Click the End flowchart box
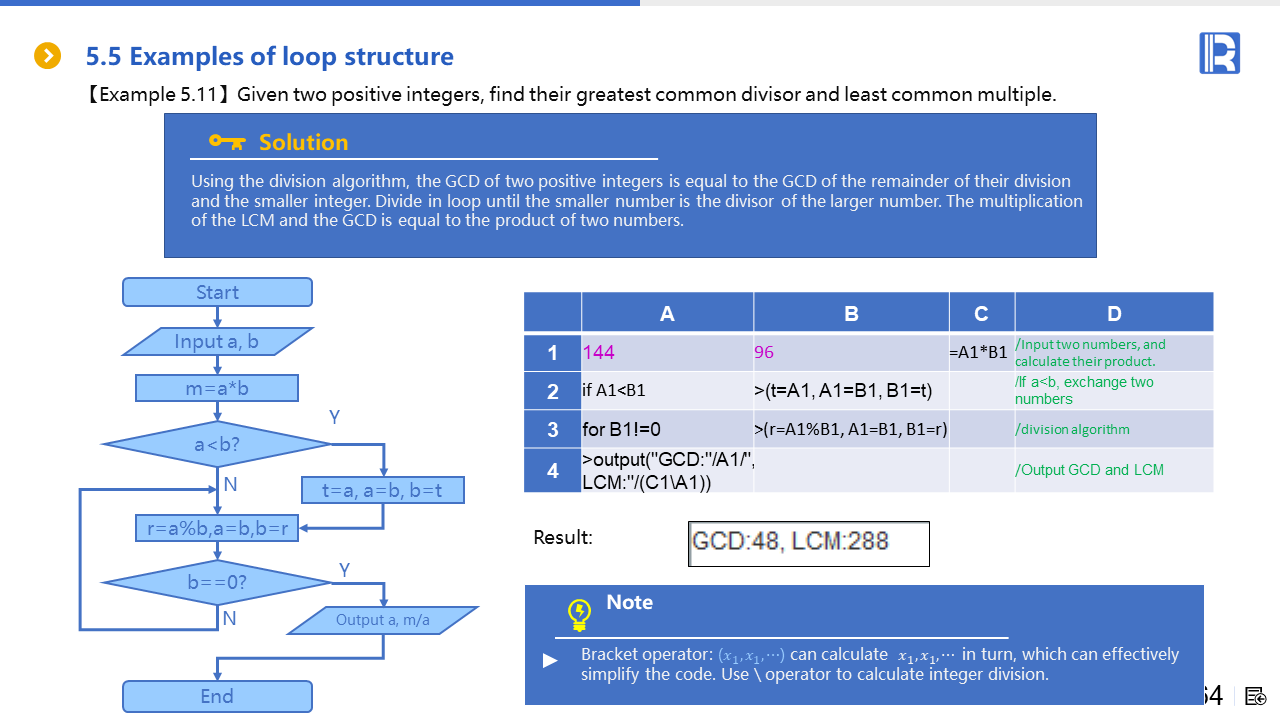1280x720 pixels. 217,696
